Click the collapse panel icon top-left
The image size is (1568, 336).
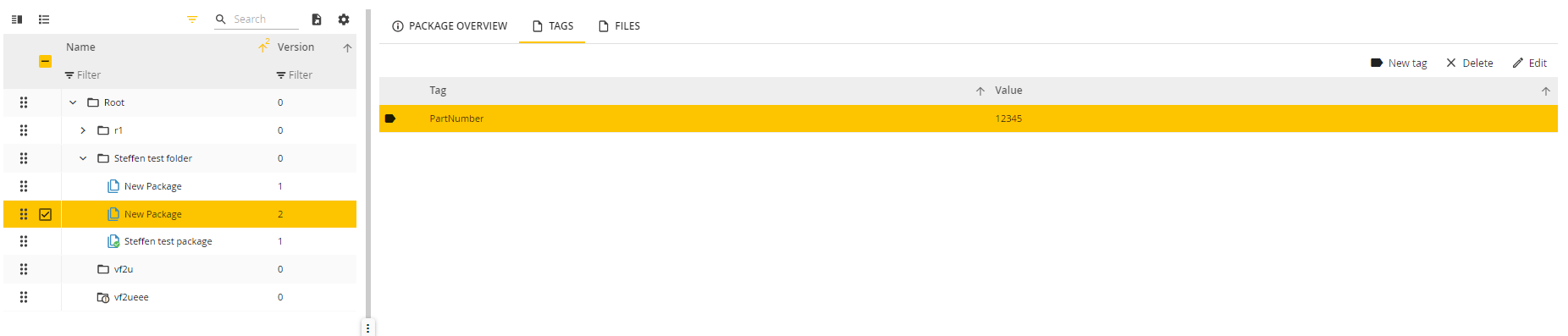point(17,19)
